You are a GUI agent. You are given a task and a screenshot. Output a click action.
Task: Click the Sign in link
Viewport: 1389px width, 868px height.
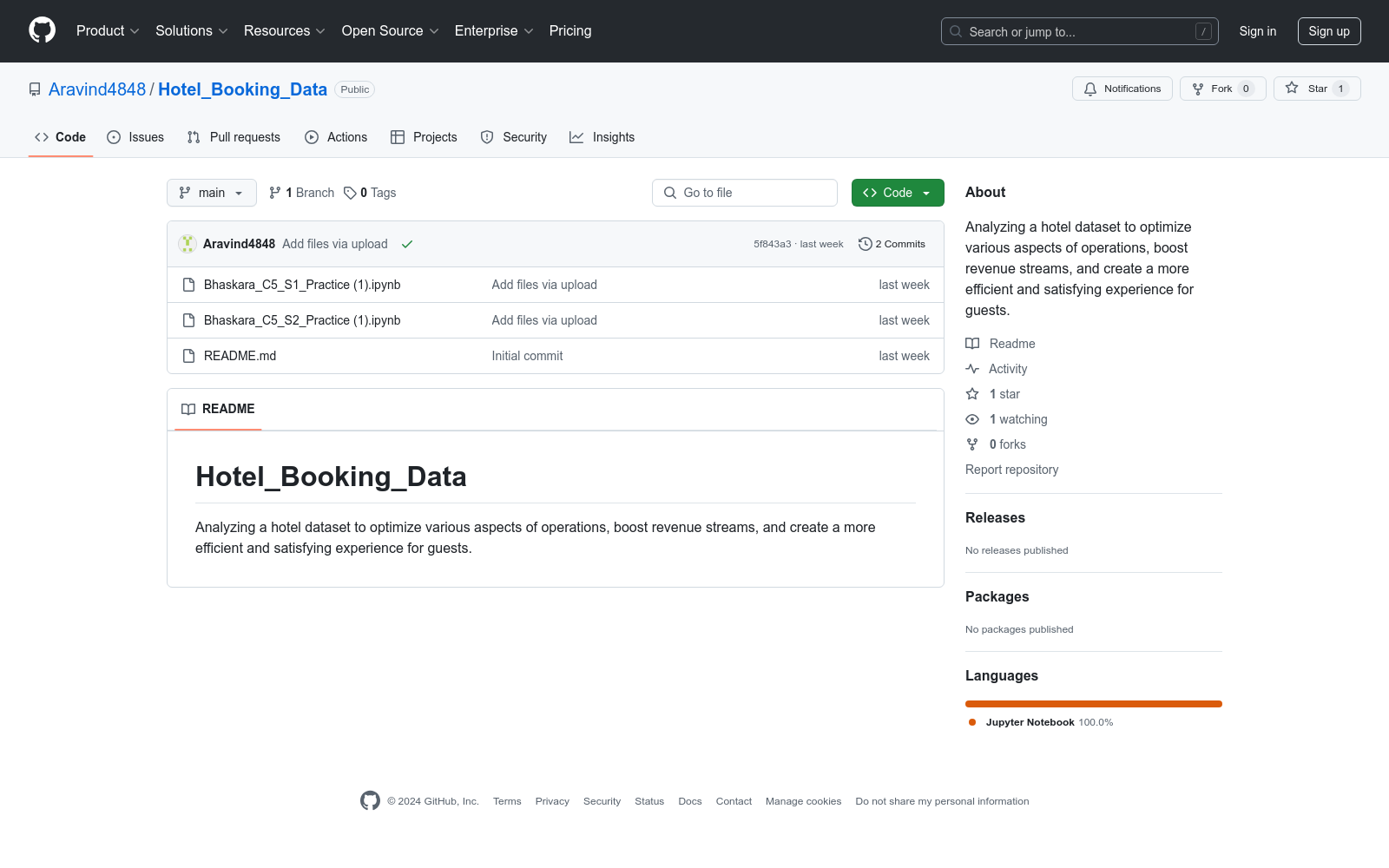(x=1258, y=31)
